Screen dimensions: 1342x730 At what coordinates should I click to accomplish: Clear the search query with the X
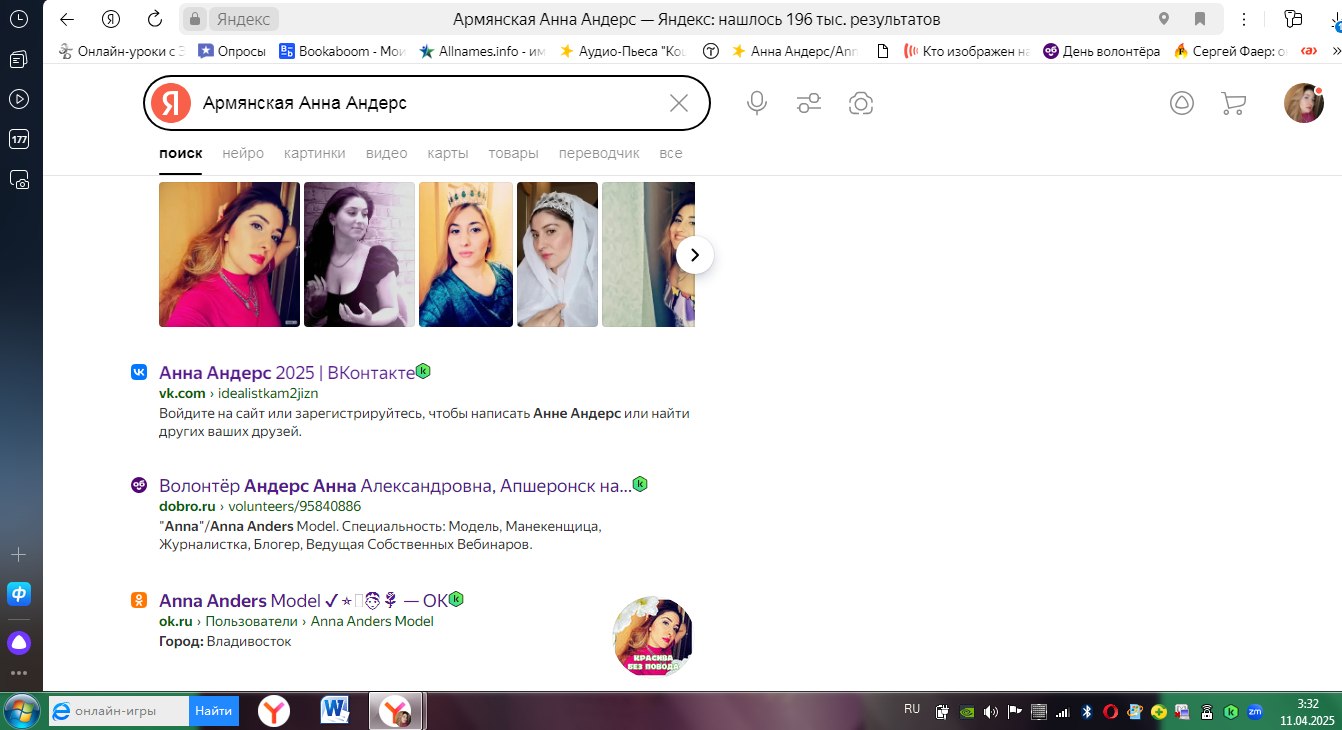[679, 103]
